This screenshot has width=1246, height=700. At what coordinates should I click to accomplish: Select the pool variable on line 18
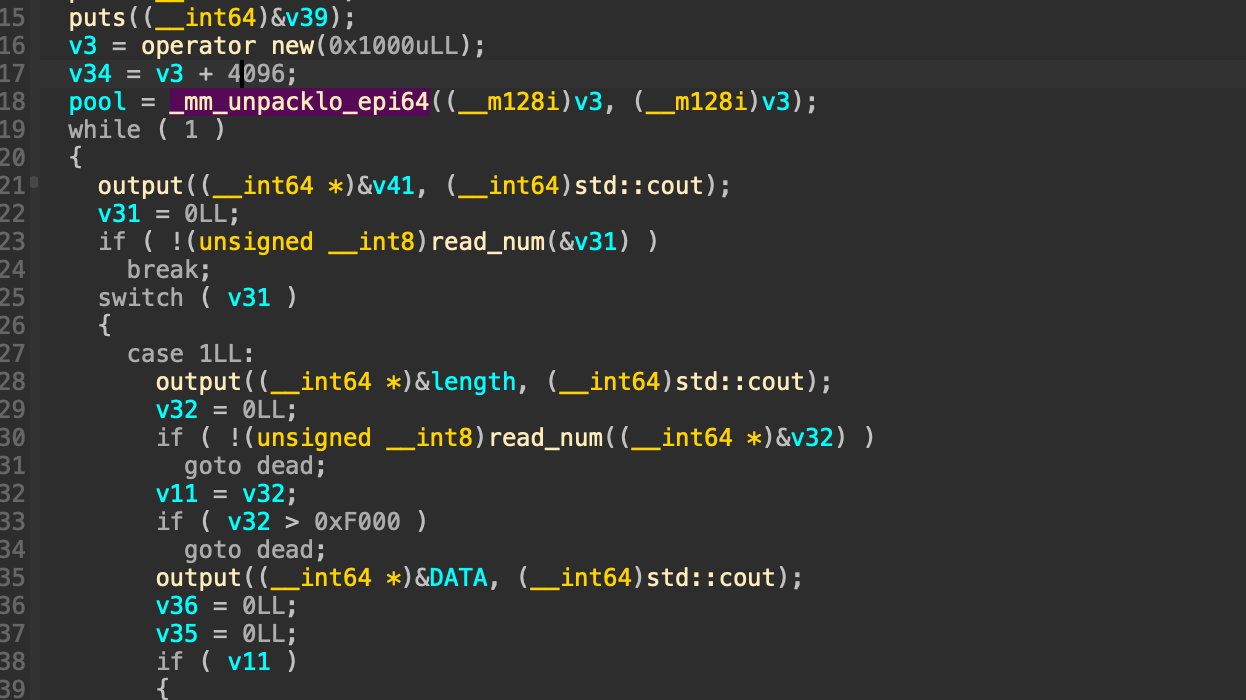[x=97, y=102]
